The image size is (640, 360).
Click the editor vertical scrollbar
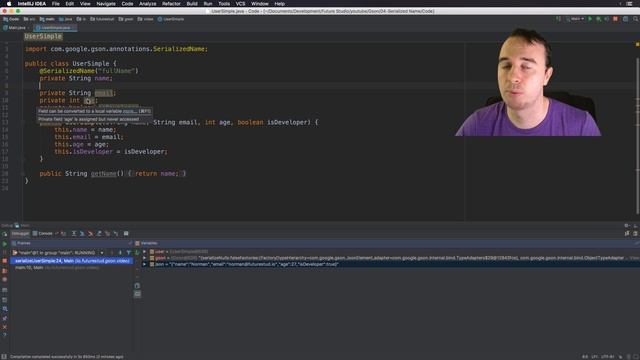(638, 135)
